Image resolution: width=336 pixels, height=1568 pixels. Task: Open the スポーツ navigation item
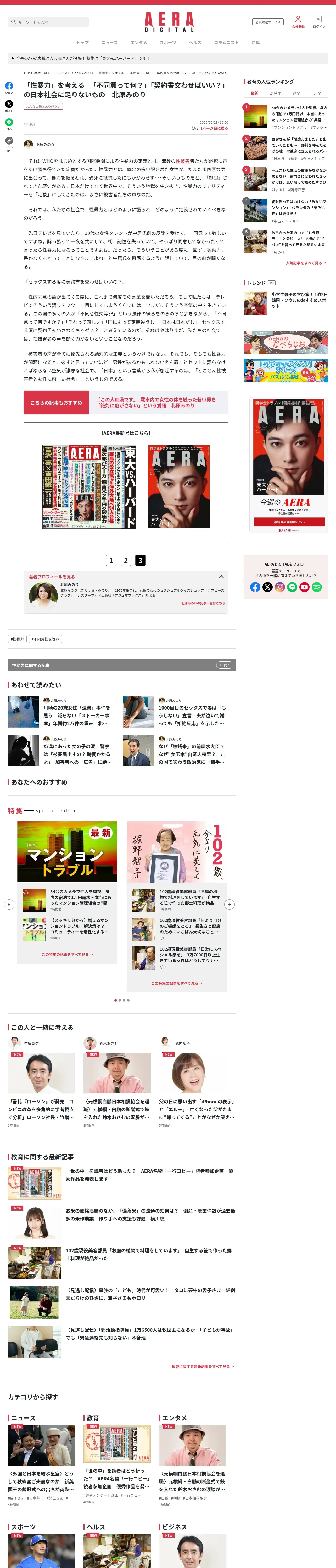[x=168, y=43]
